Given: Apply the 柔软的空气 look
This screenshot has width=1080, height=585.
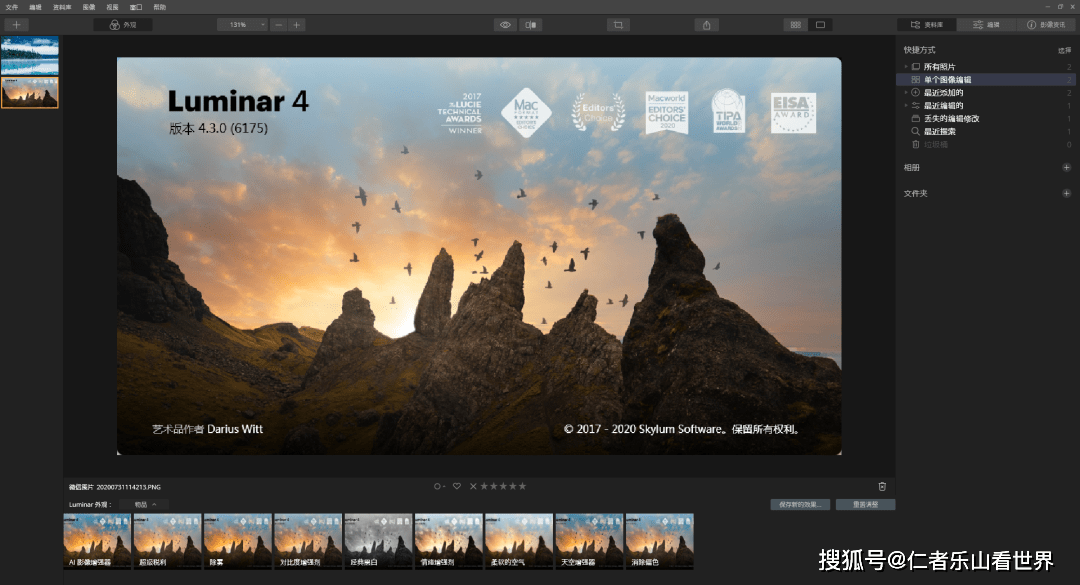Looking at the screenshot, I should coord(519,541).
